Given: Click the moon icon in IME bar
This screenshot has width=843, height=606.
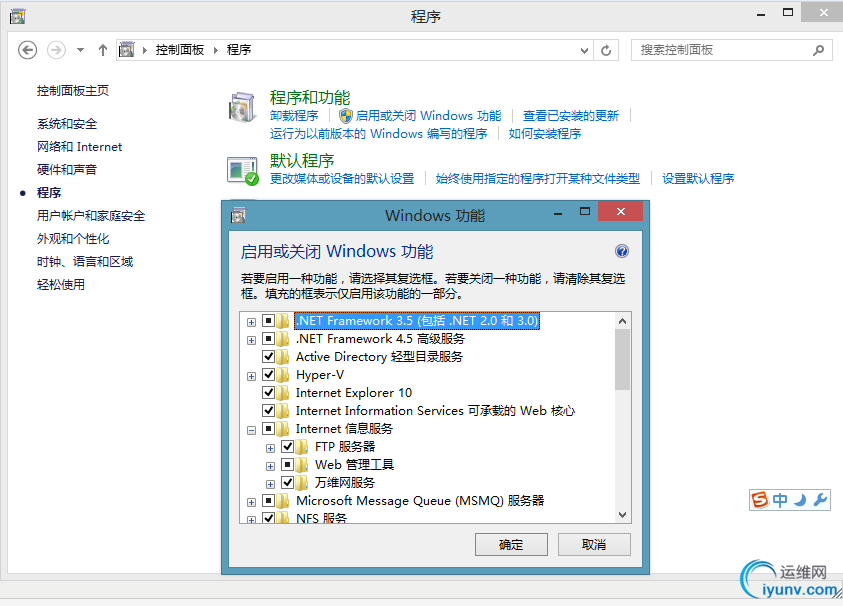Looking at the screenshot, I should point(800,500).
